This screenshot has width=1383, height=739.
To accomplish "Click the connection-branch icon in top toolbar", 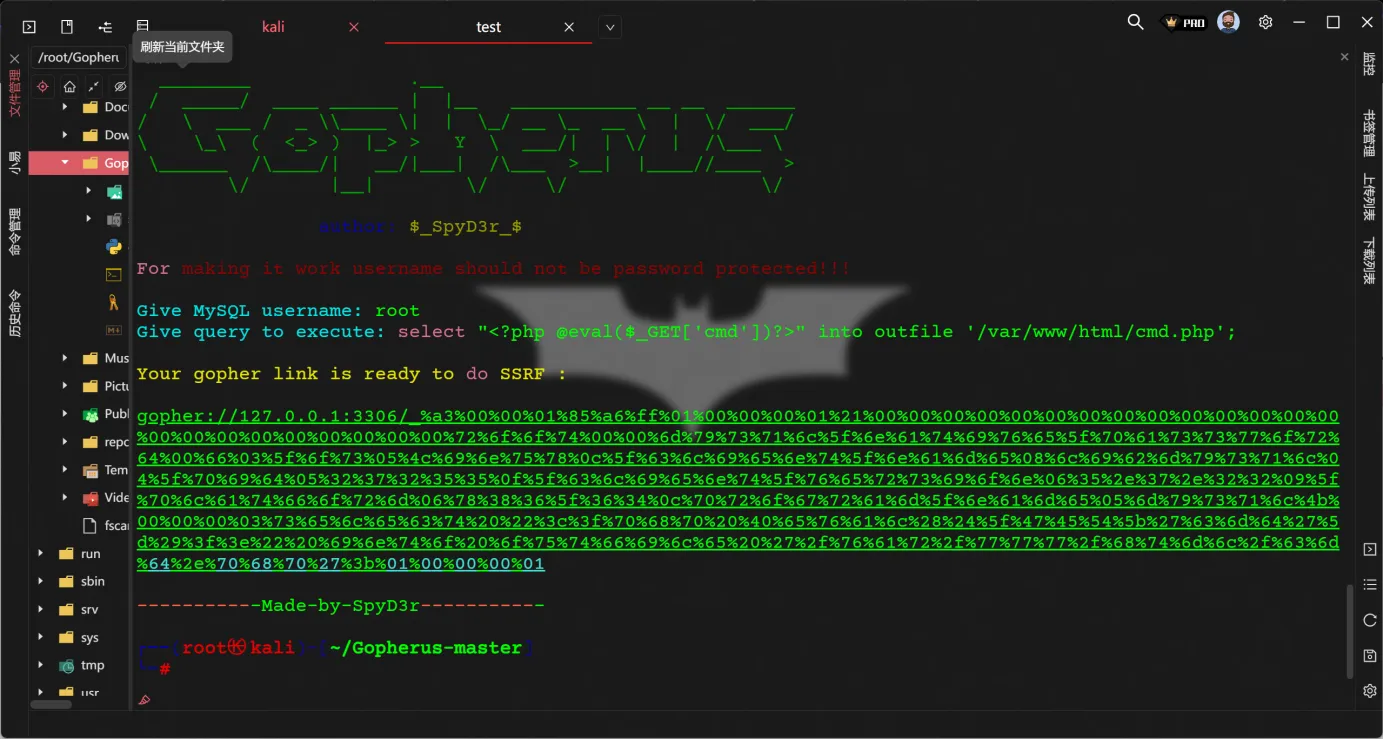I will pyautogui.click(x=105, y=27).
